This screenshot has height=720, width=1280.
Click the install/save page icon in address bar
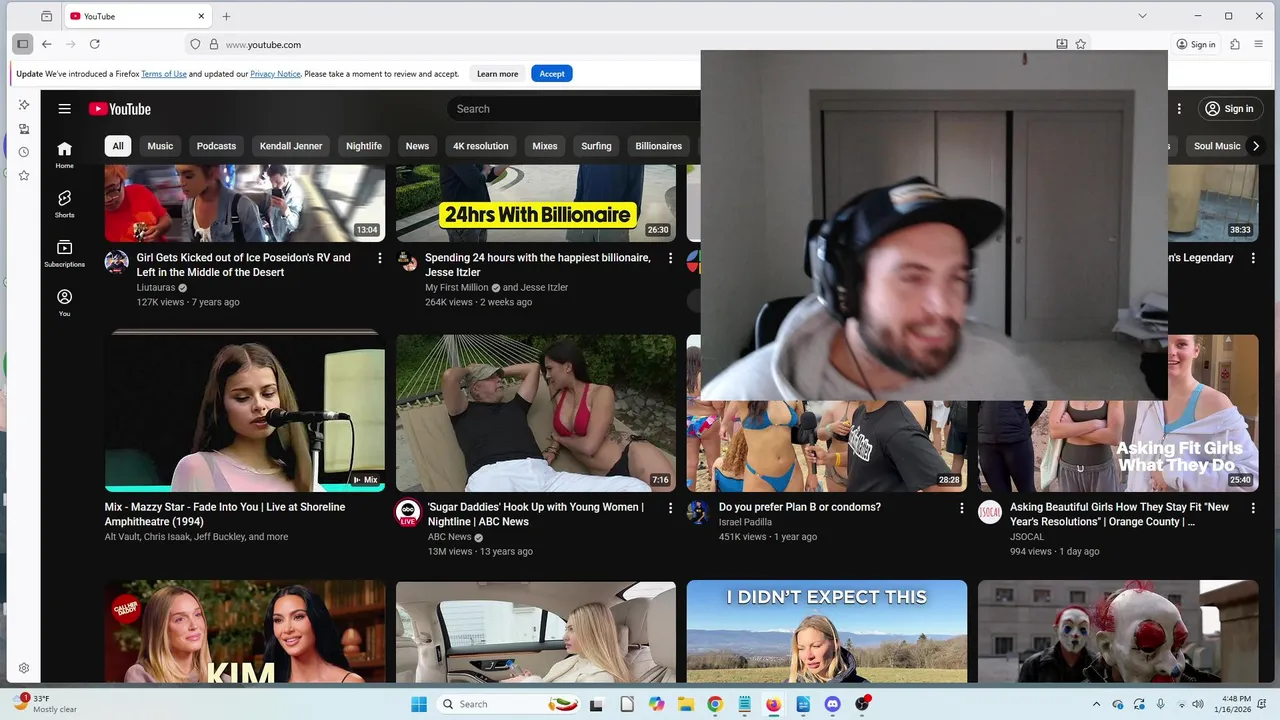pyautogui.click(x=1062, y=44)
